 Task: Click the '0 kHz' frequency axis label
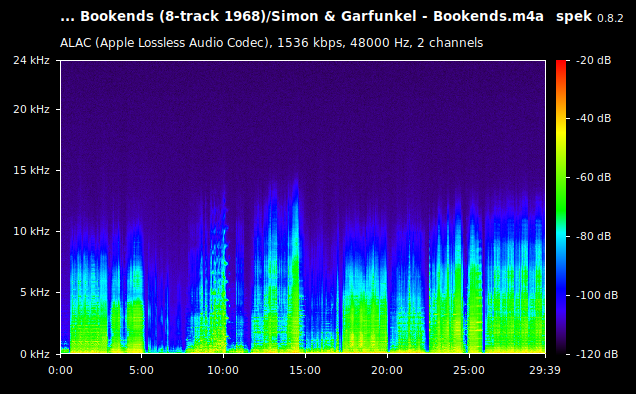[35, 354]
